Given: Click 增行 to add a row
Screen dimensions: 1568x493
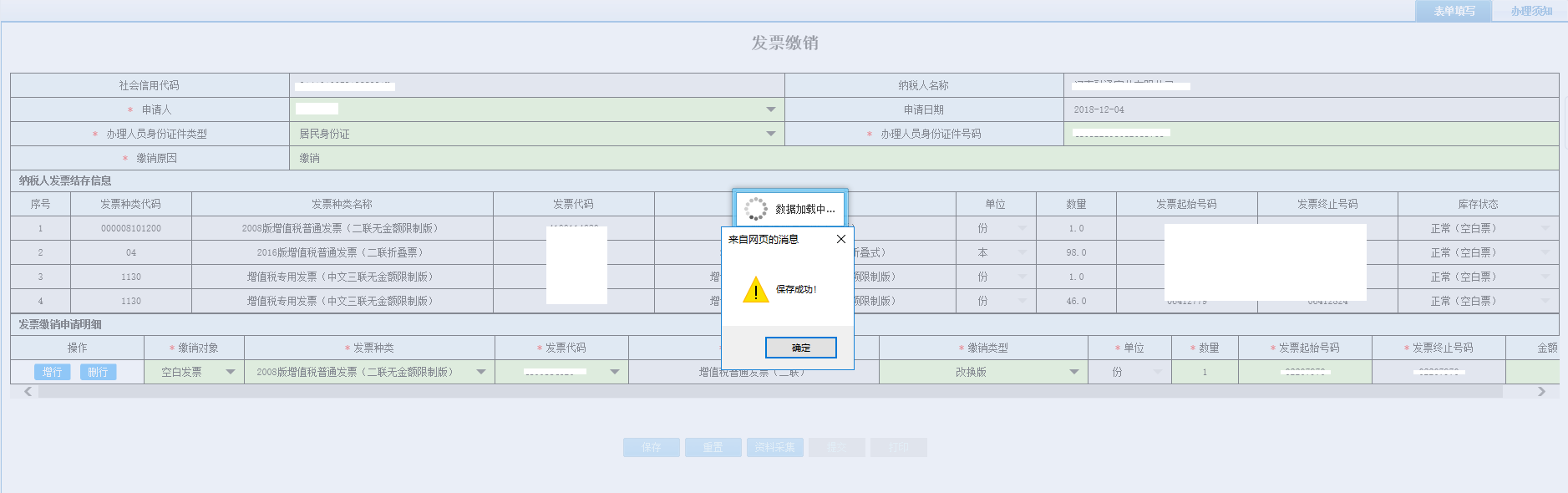Looking at the screenshot, I should pyautogui.click(x=52, y=372).
